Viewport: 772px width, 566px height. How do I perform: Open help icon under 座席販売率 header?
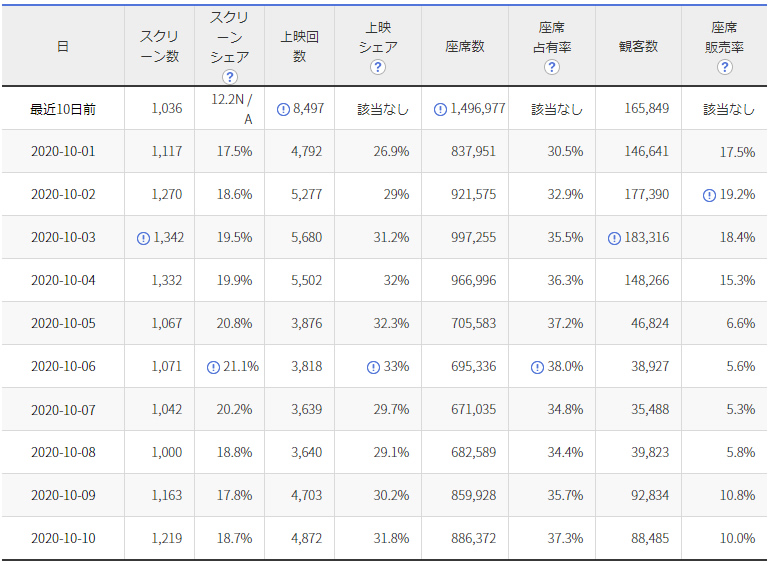tap(725, 67)
